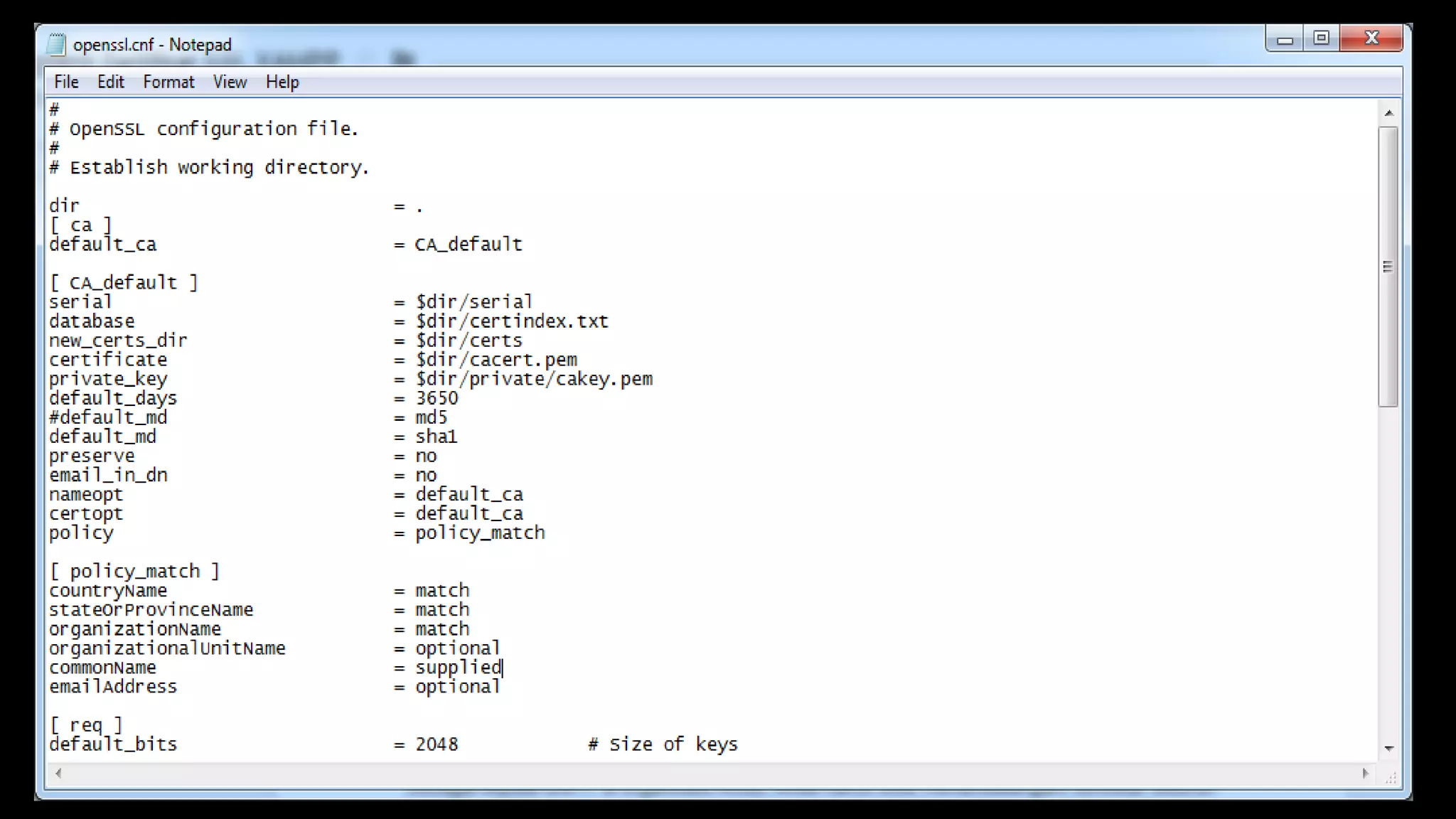
Task: Open the Format menu
Action: point(168,82)
